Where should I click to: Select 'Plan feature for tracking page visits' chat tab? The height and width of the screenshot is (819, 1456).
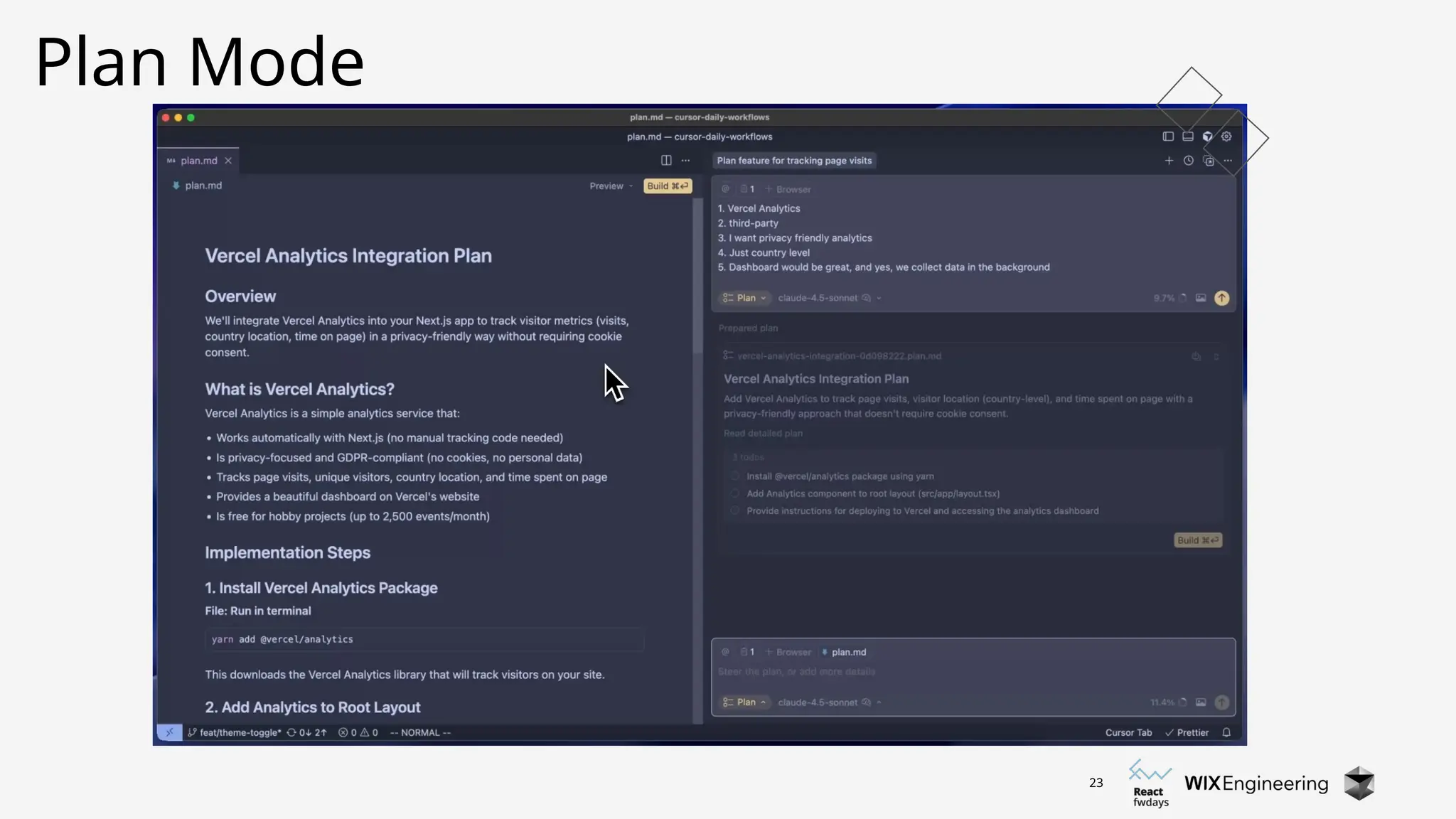click(x=794, y=161)
